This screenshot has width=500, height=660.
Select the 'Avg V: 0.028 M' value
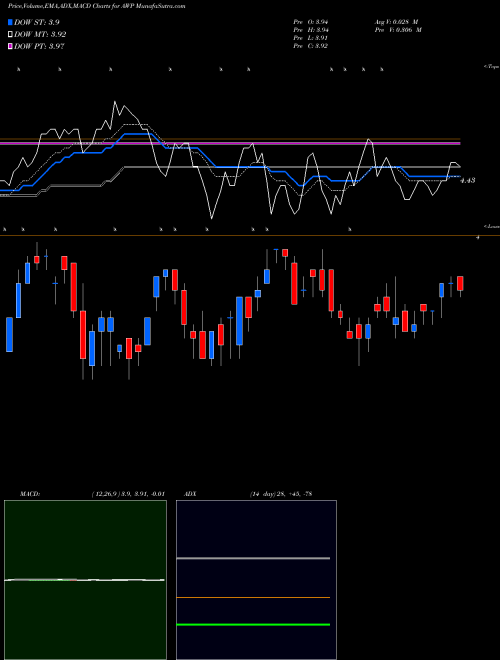(x=396, y=22)
